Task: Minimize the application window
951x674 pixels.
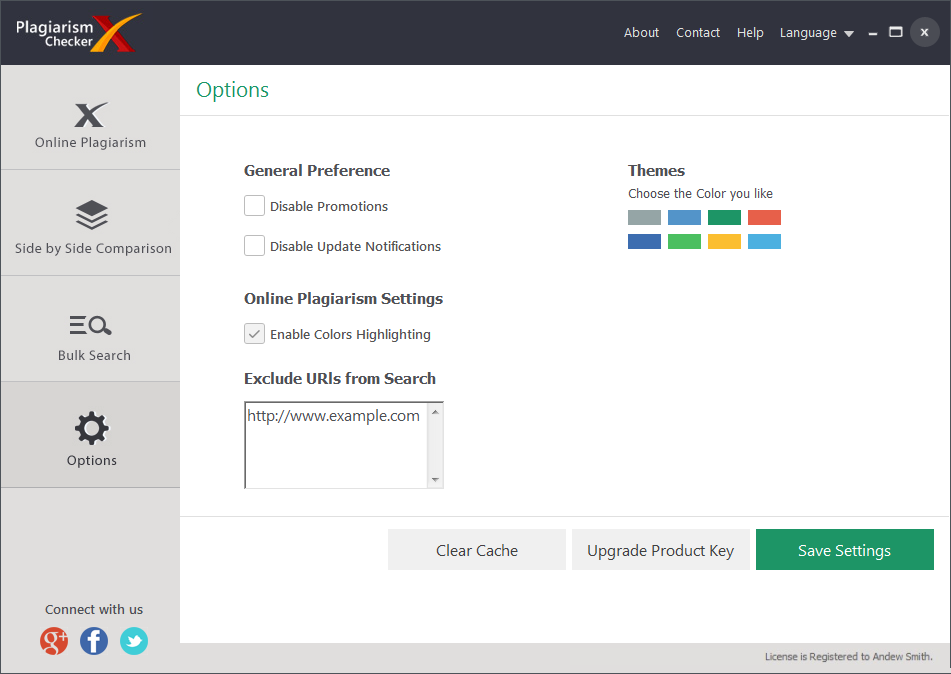Action: tap(873, 33)
